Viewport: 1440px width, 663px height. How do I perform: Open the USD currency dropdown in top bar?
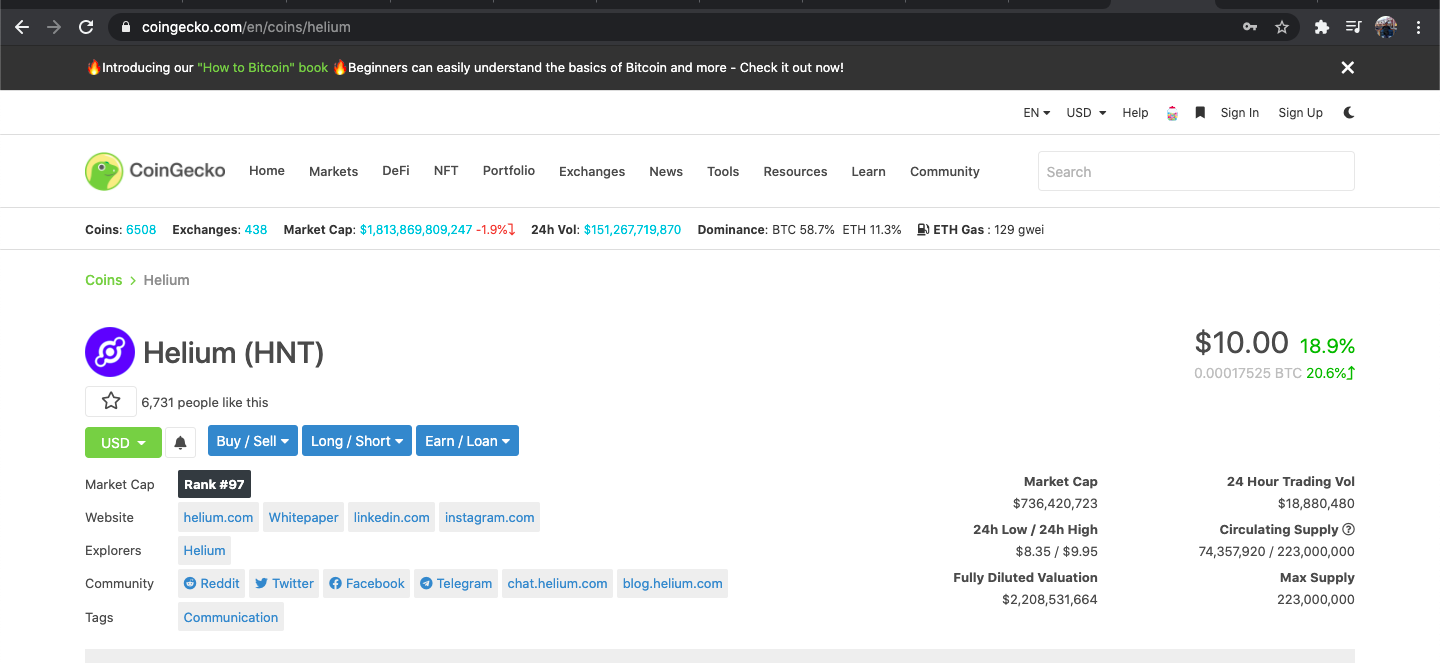(x=1086, y=113)
